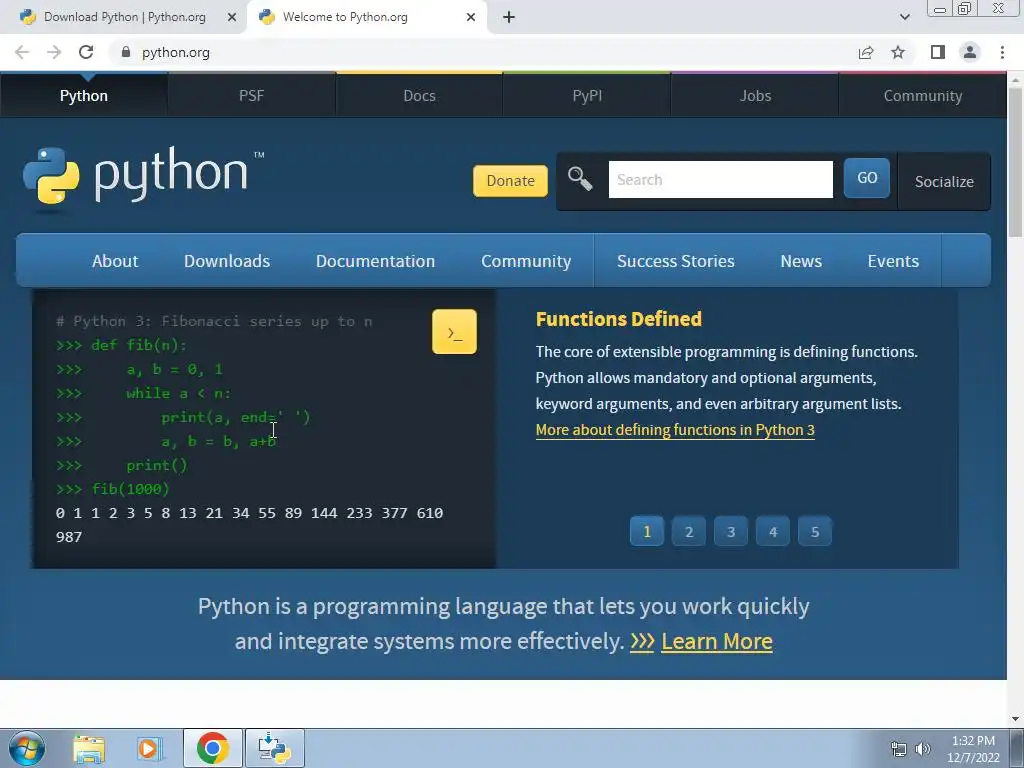Screen dimensions: 1024x768
Task: Open Chrome three-dot menu
Action: pos(1002,52)
